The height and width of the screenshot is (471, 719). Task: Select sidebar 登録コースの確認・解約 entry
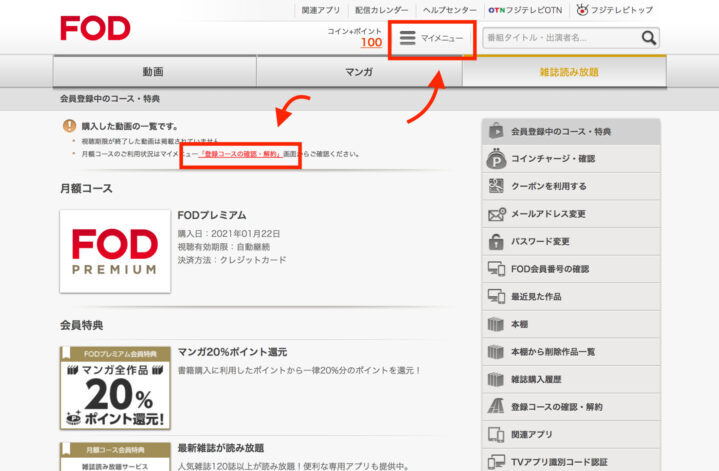[571, 407]
